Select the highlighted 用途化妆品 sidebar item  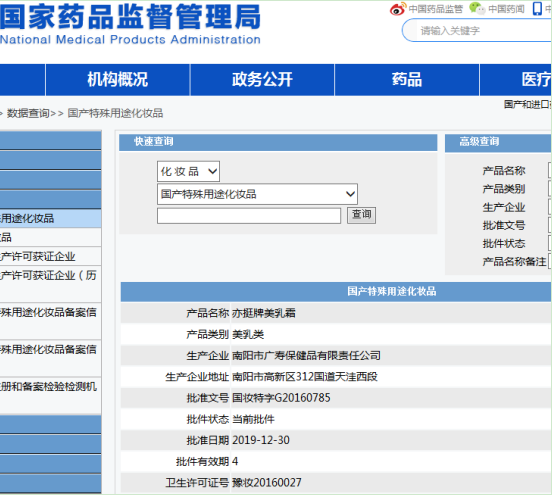(50, 218)
